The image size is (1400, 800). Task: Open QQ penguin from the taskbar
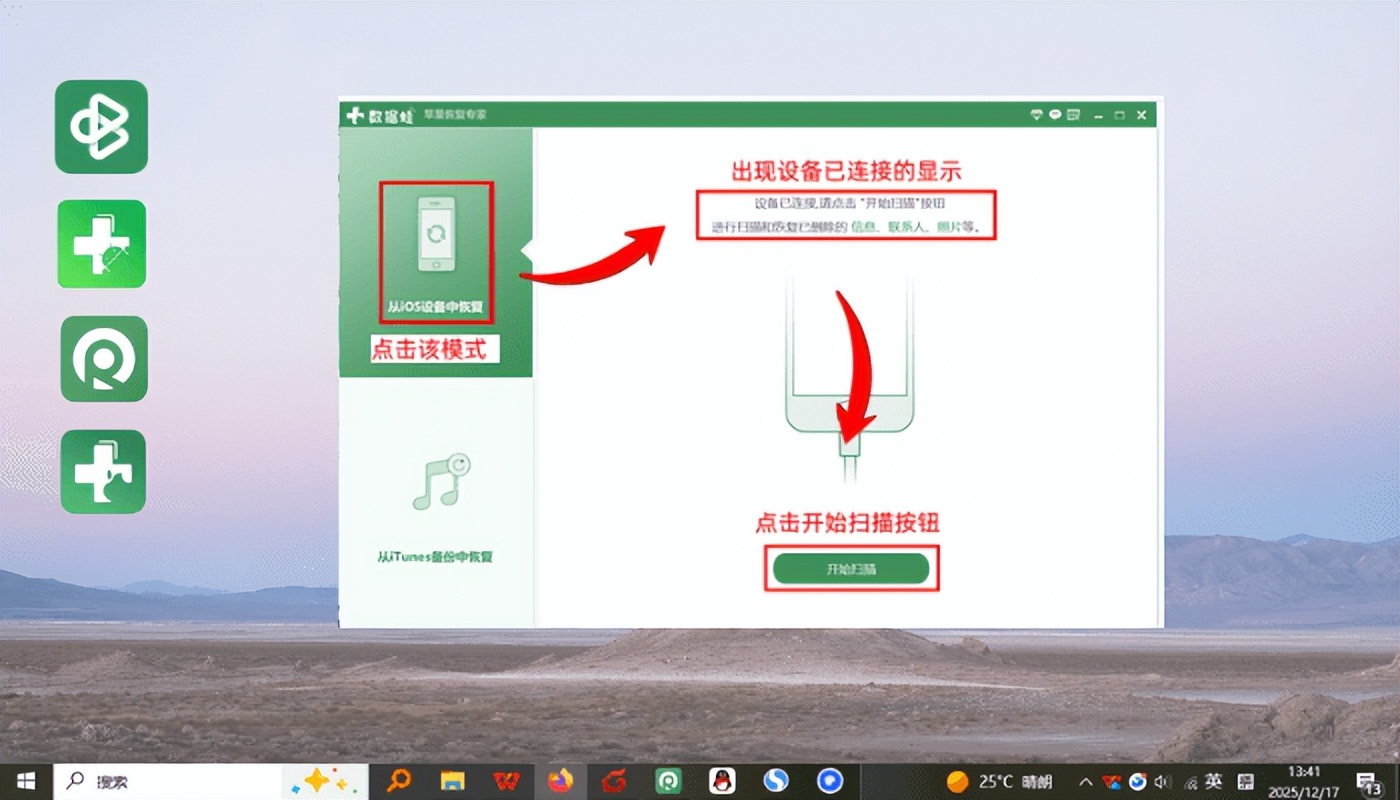point(721,781)
